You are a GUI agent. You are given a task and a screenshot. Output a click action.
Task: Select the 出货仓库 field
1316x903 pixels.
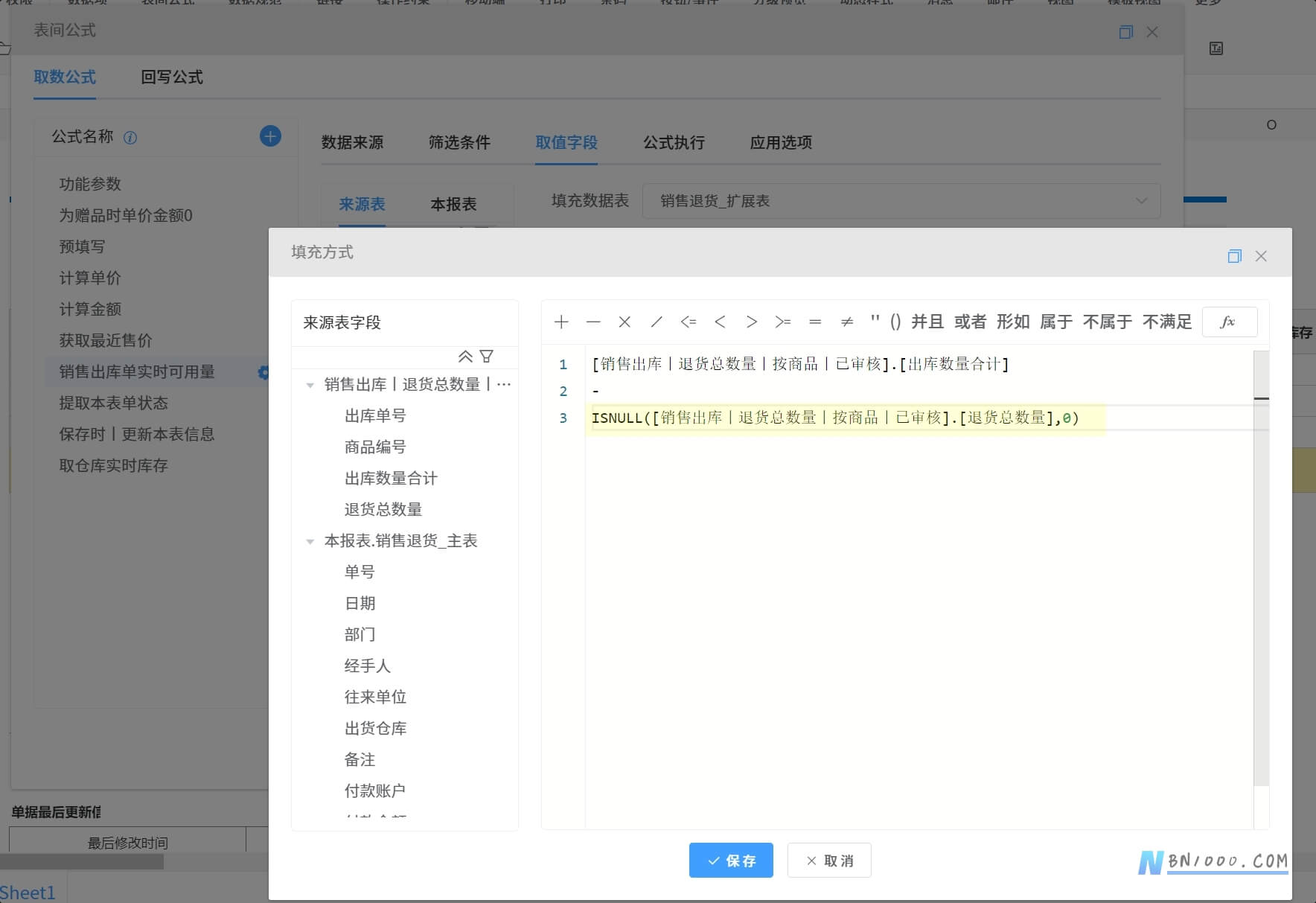point(375,729)
